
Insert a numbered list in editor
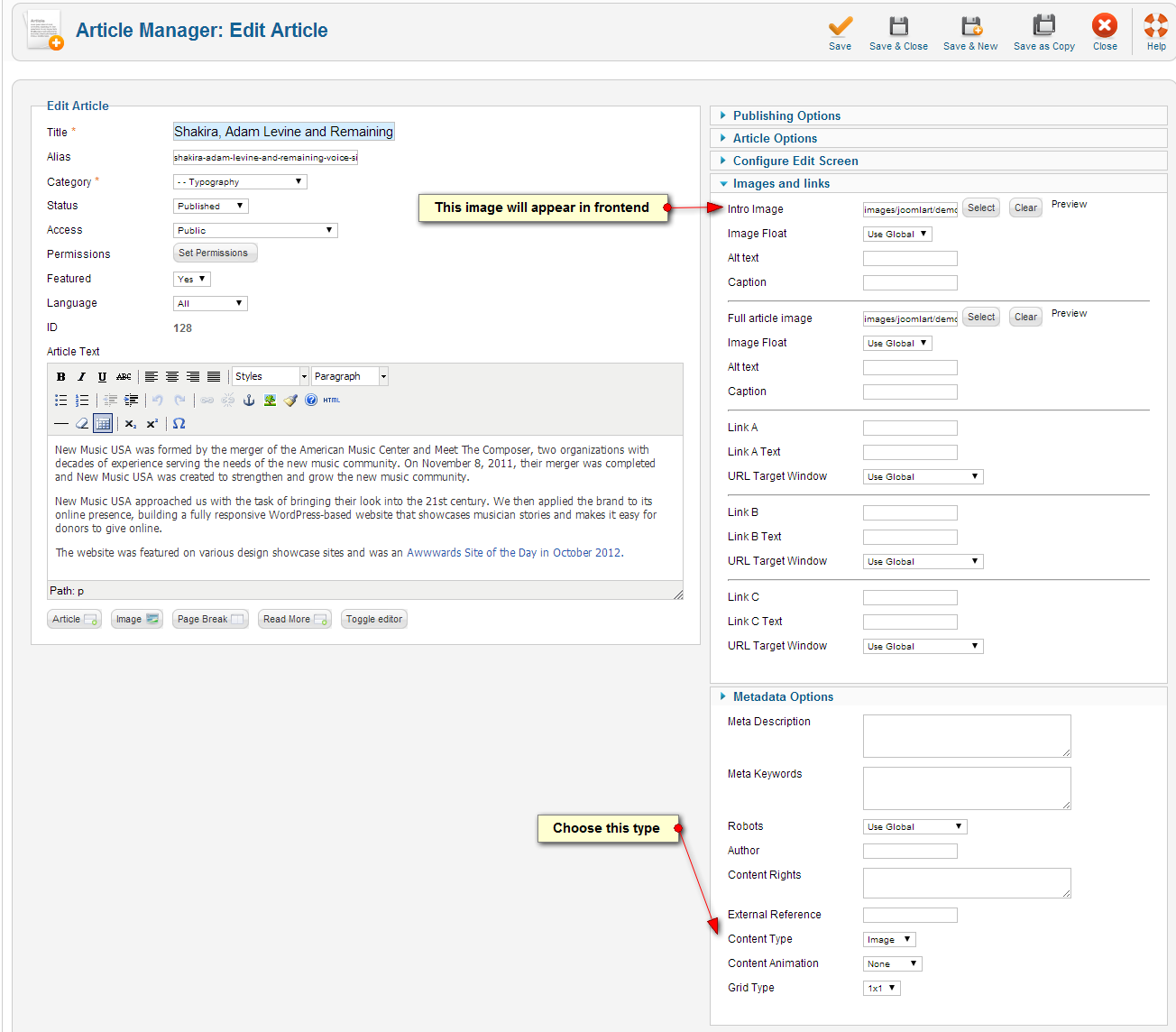[x=82, y=401]
